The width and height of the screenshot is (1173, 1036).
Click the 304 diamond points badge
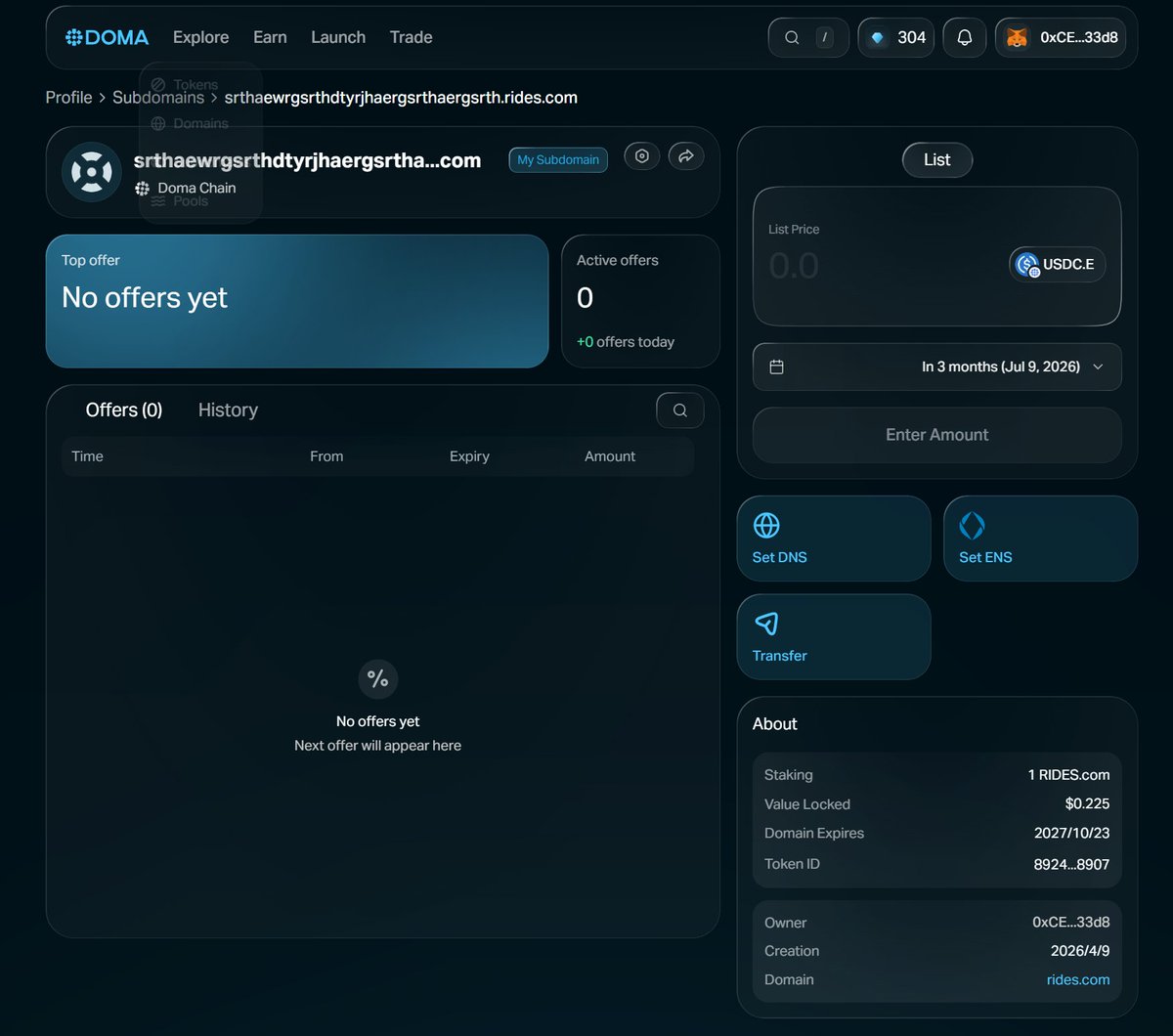896,37
